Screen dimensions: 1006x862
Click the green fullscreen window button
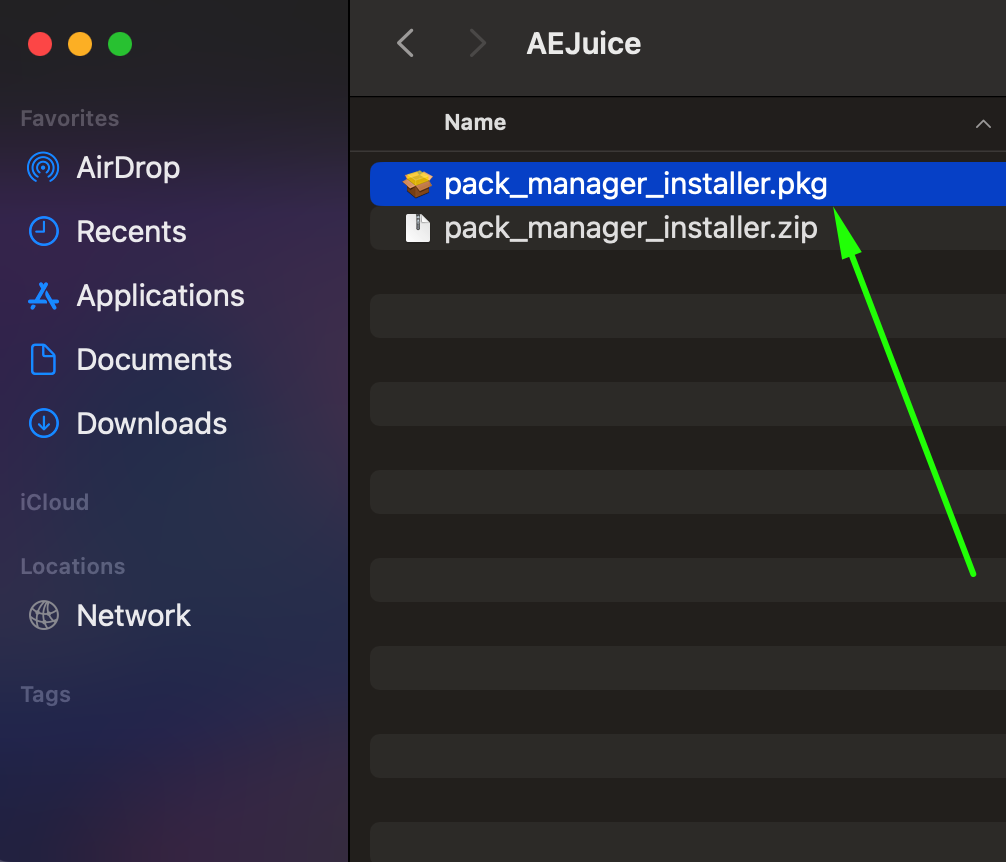click(120, 44)
